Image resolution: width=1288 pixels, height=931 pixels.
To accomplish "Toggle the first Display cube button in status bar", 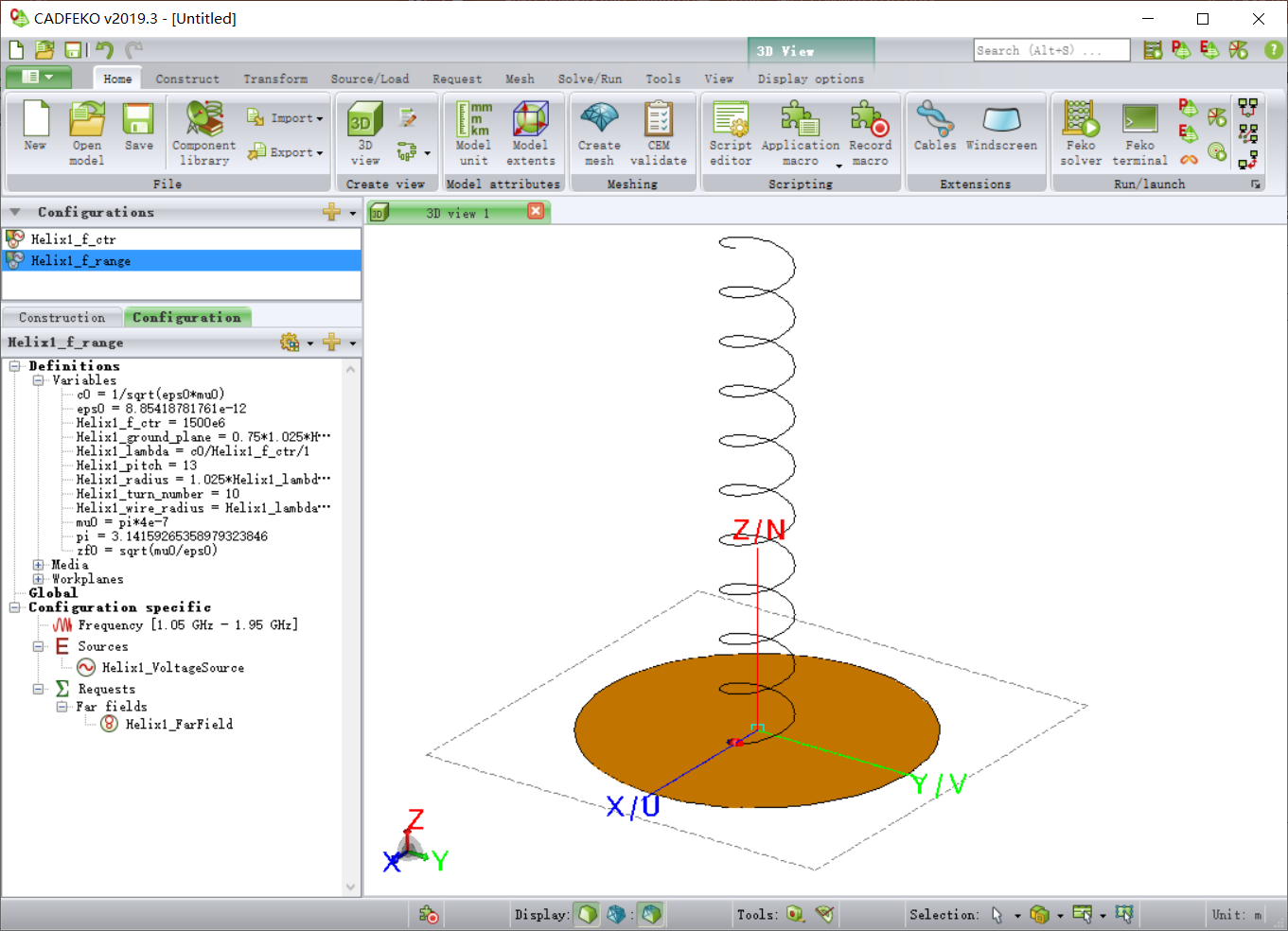I will pos(588,914).
